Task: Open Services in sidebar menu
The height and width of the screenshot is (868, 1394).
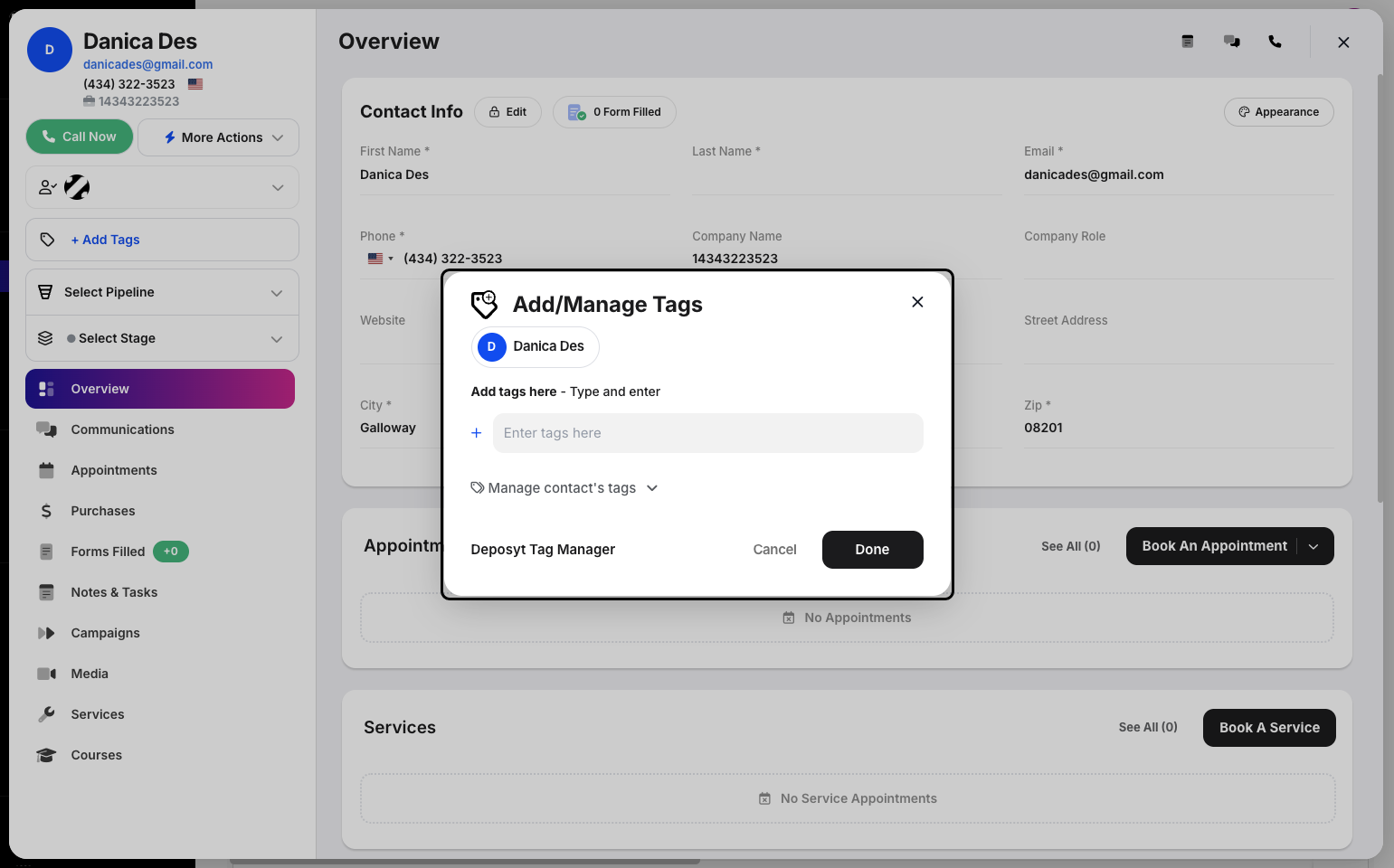Action: click(160, 714)
